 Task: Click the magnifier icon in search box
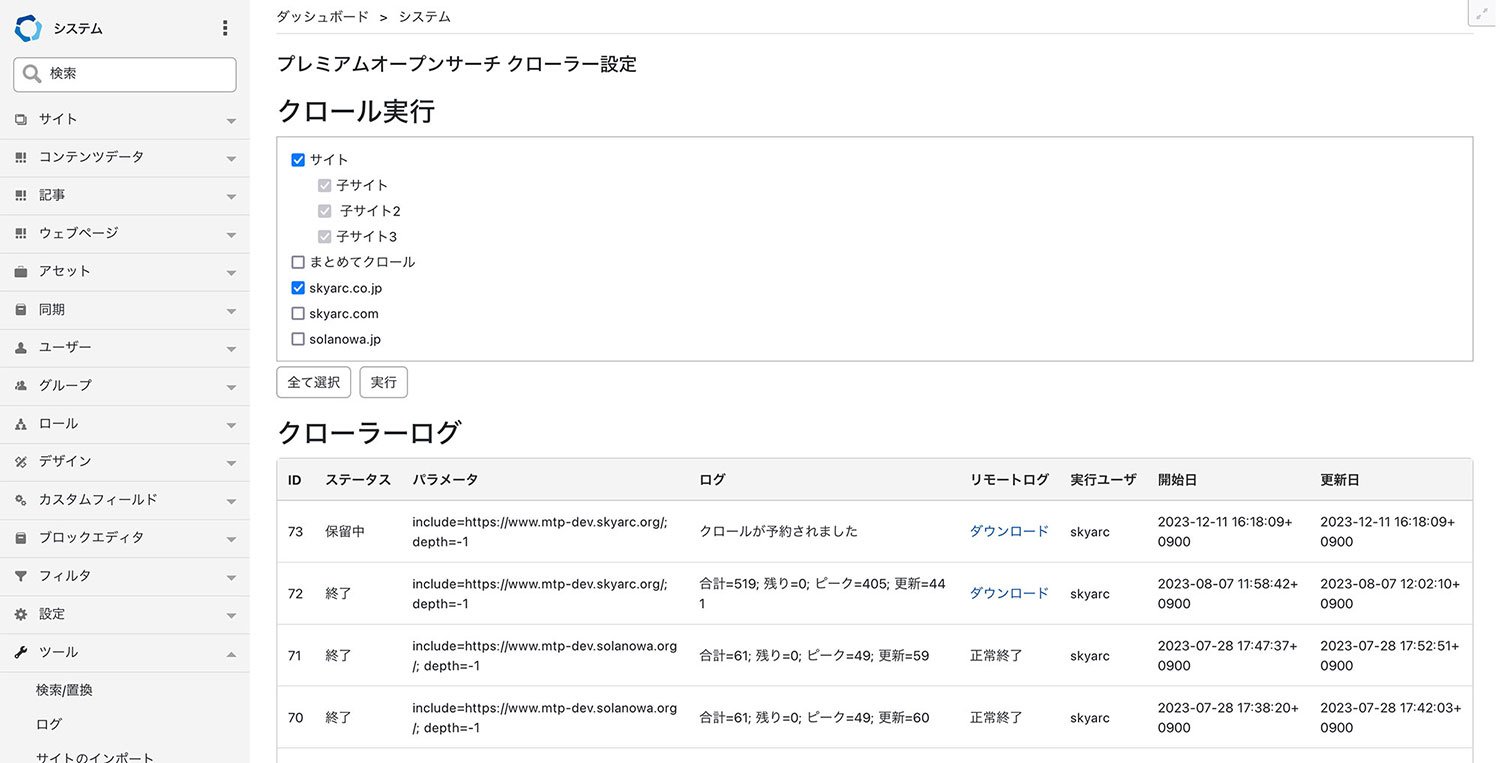[32, 74]
